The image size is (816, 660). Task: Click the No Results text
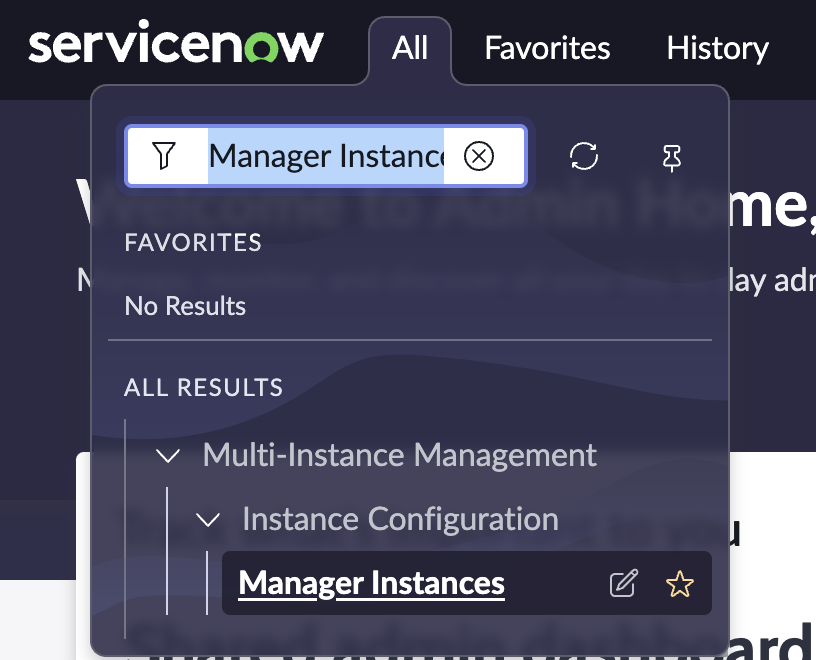[x=185, y=306]
